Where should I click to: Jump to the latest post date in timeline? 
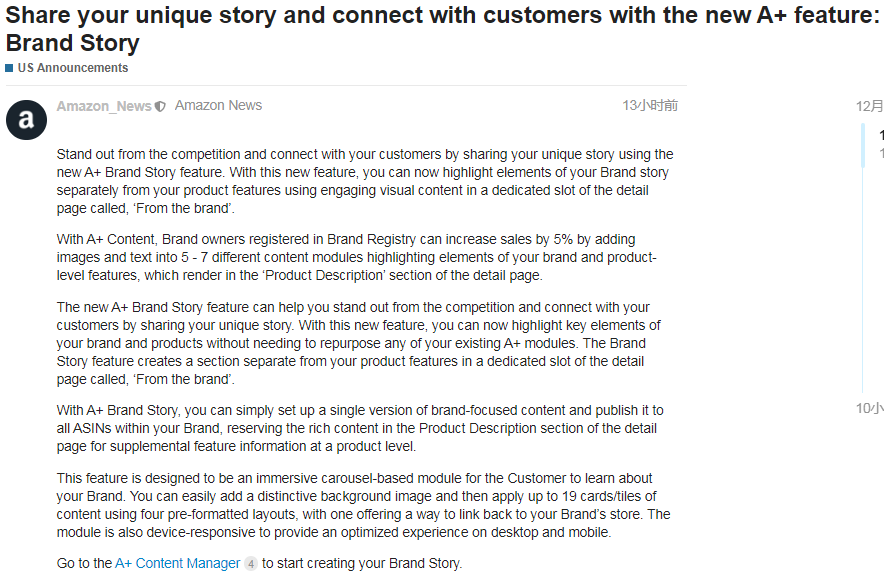(x=869, y=408)
